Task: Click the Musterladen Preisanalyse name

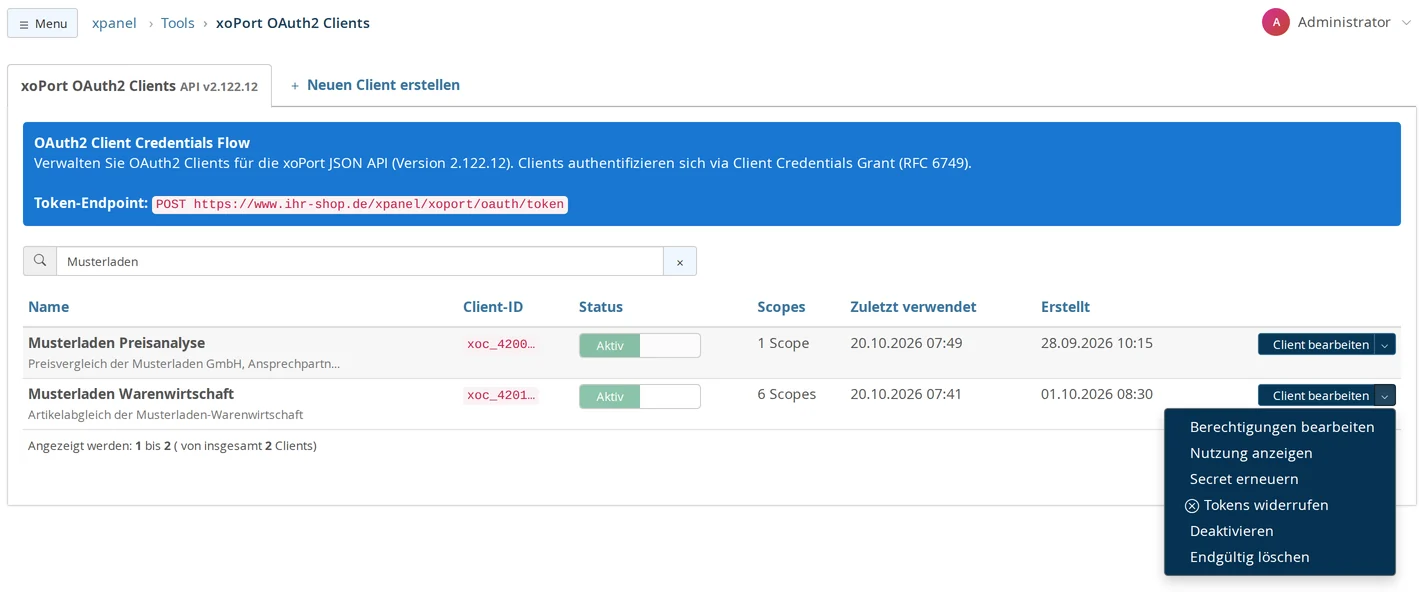Action: pos(116,343)
